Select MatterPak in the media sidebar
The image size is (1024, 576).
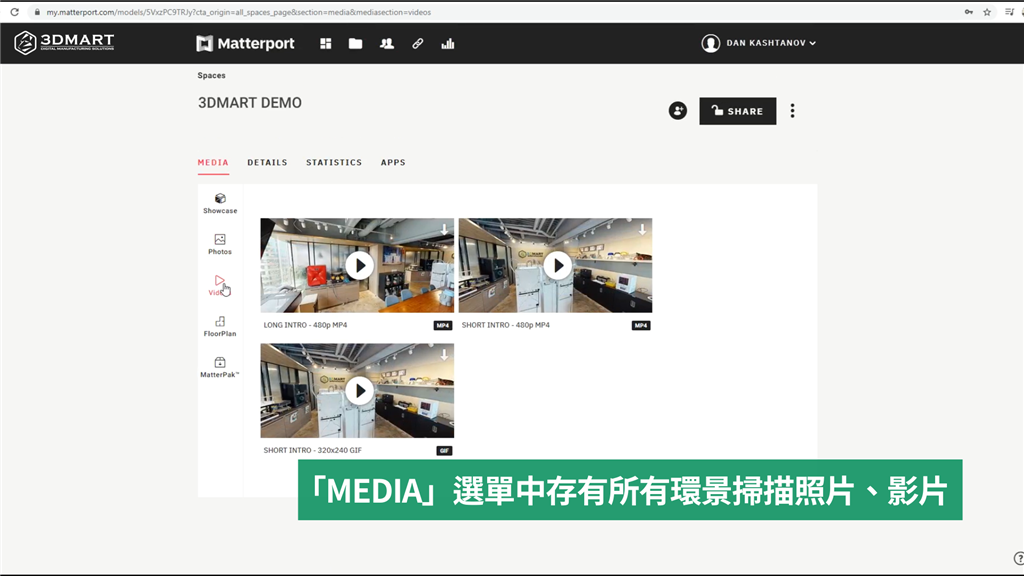[x=220, y=368]
